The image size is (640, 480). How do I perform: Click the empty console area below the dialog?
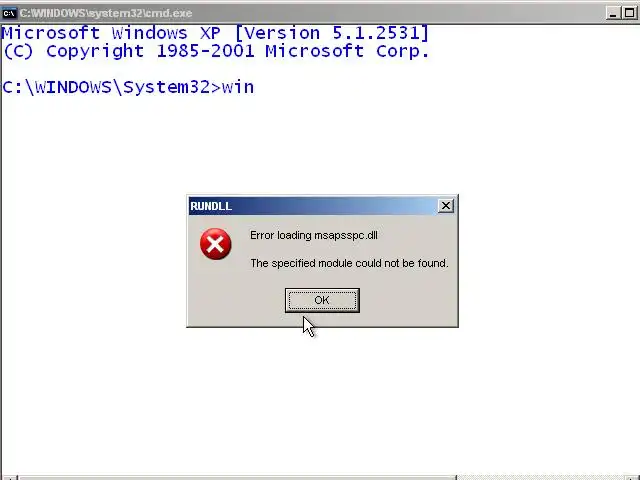coord(320,400)
